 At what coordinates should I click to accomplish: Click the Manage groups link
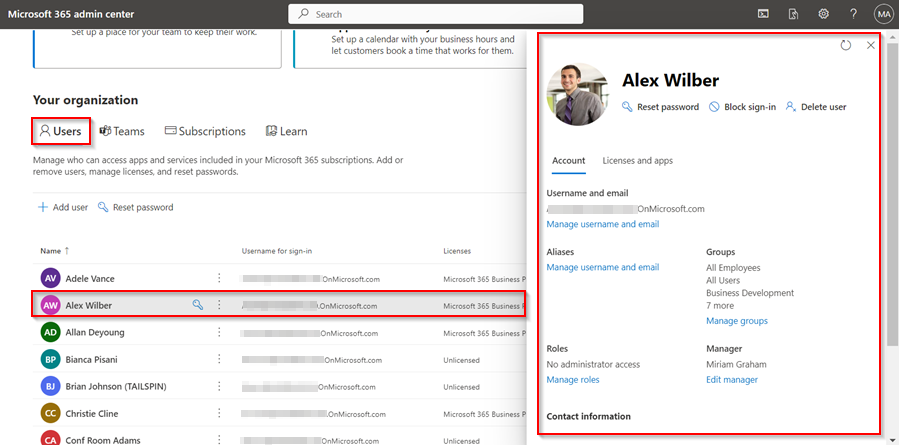pyautogui.click(x=737, y=321)
